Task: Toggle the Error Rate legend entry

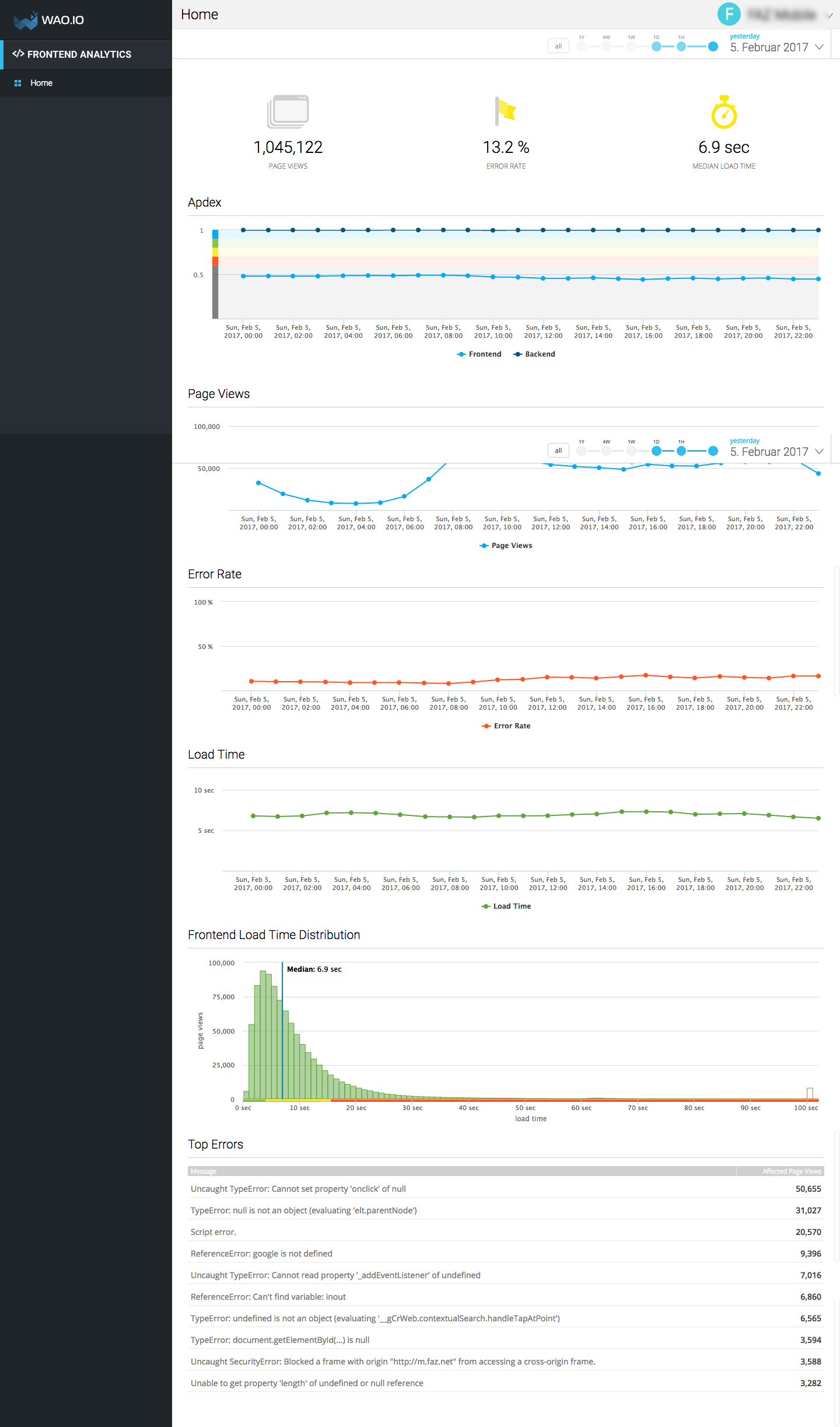Action: (506, 726)
